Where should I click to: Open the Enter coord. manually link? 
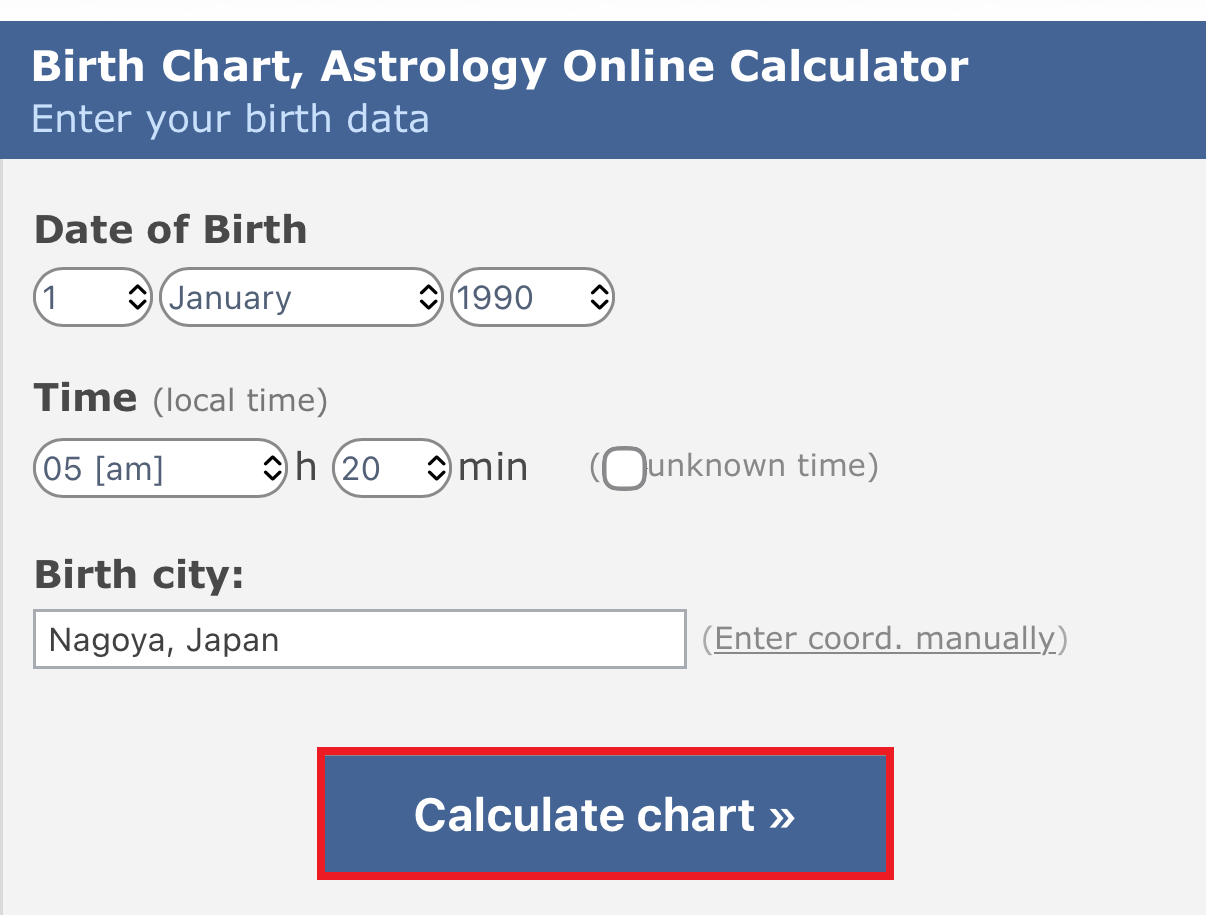[x=885, y=638]
